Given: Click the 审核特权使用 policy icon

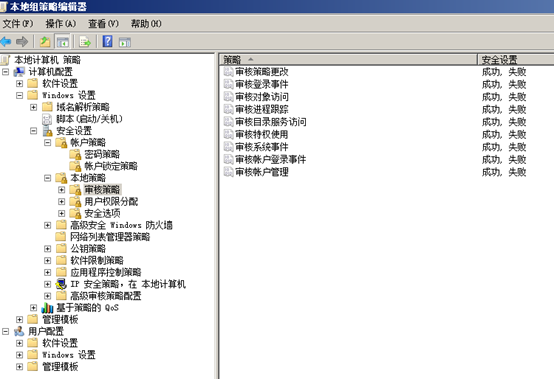Looking at the screenshot, I should coord(229,134).
